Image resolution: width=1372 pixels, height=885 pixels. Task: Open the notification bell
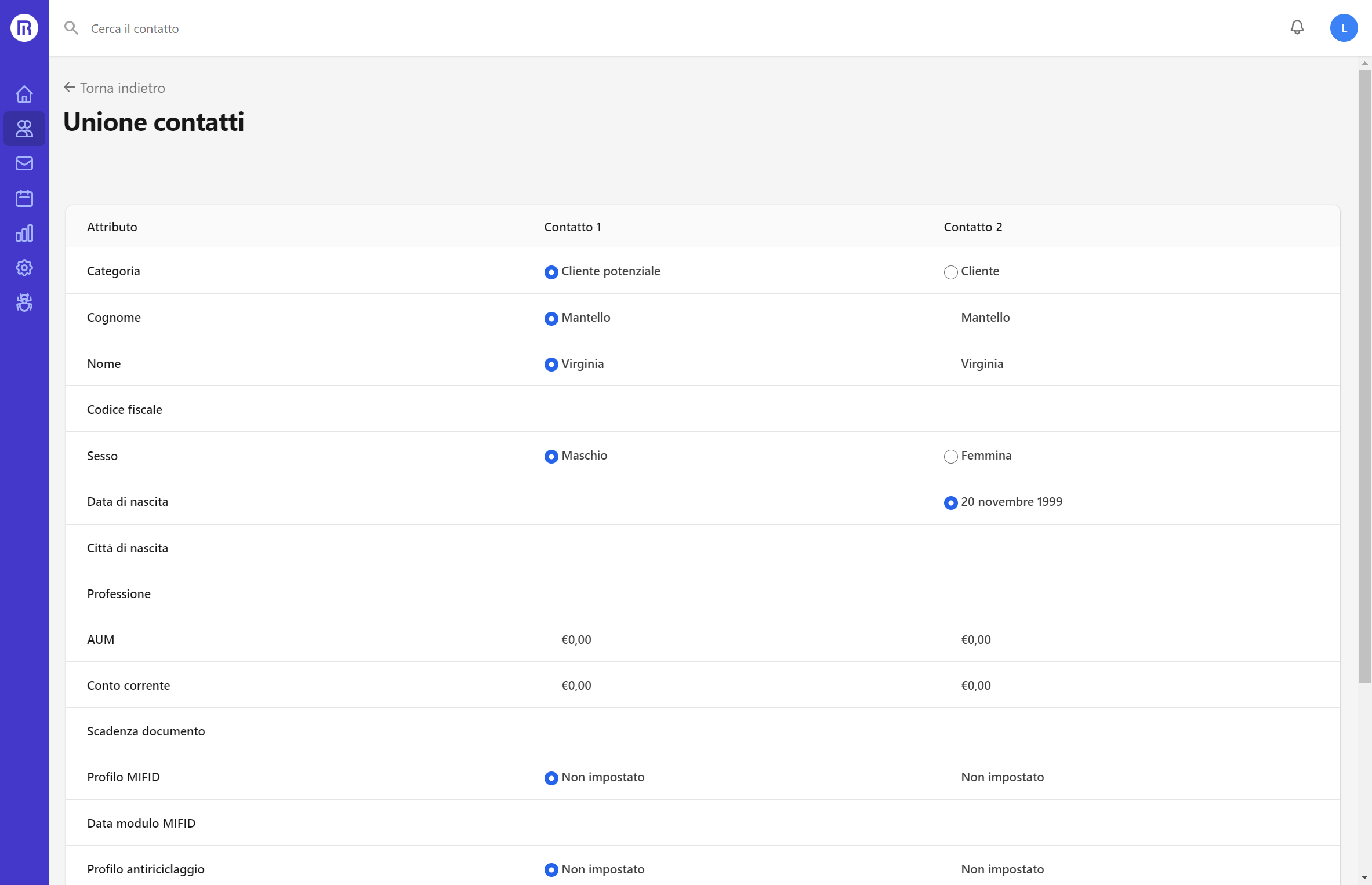click(x=1297, y=27)
